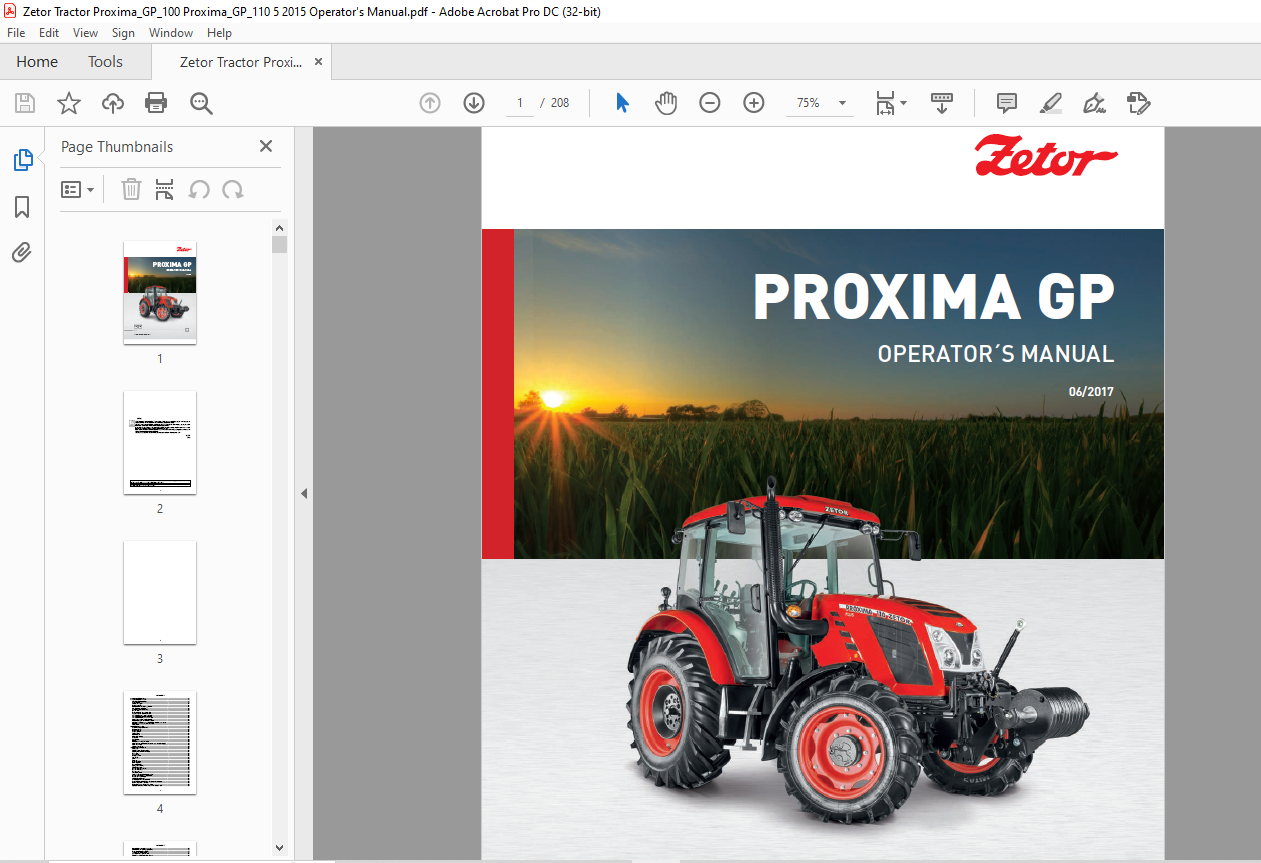Click the stamp/redact tool icon
This screenshot has height=863, width=1261.
[1139, 103]
